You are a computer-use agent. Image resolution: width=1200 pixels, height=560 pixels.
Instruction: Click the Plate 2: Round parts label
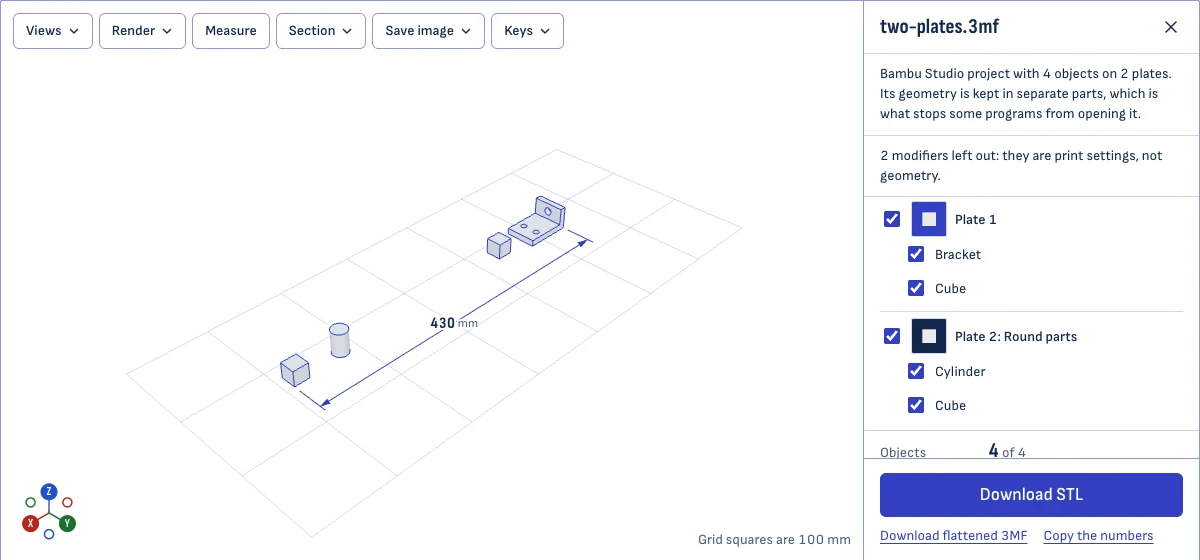click(x=1016, y=337)
